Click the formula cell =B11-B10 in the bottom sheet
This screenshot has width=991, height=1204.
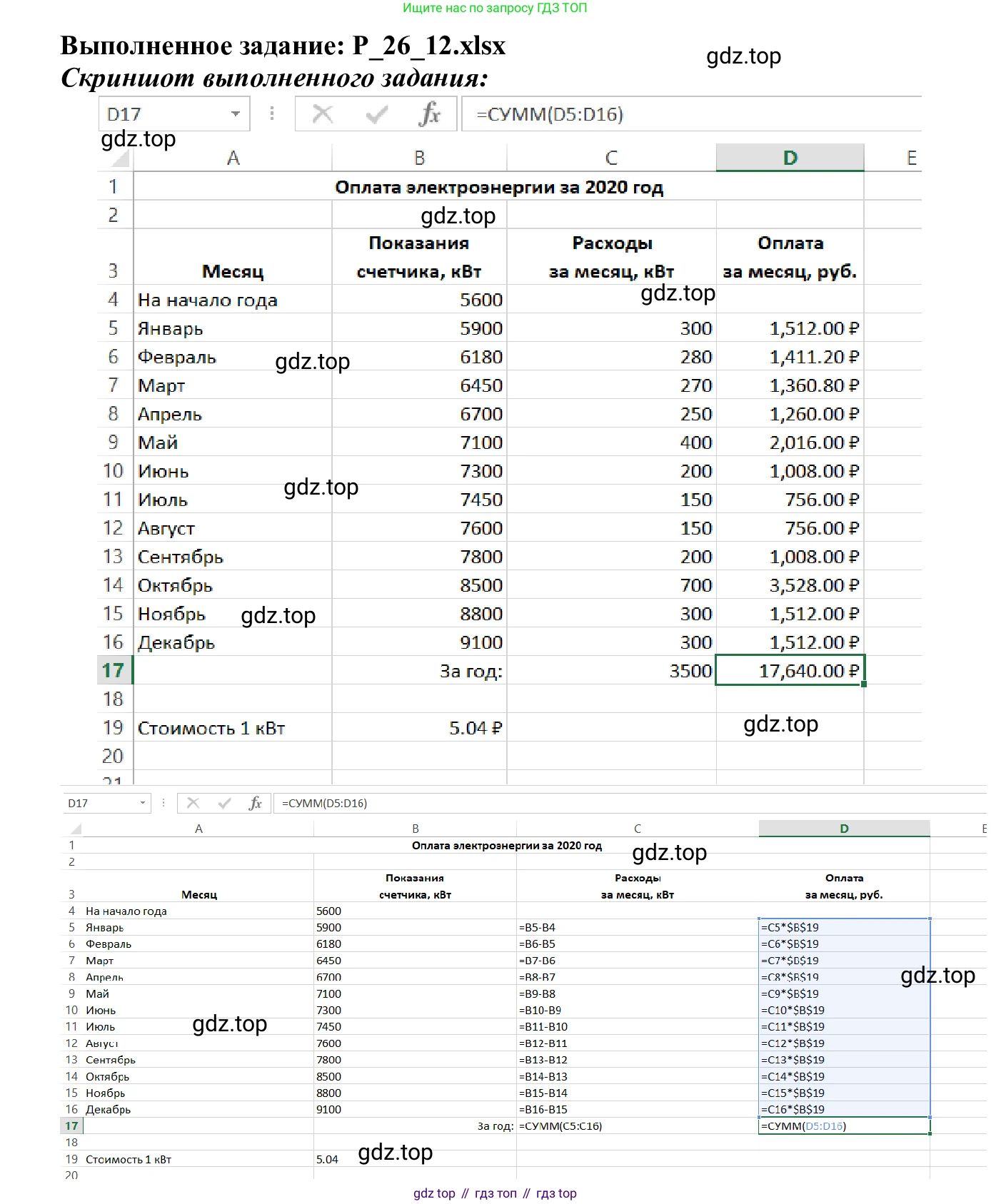click(x=638, y=1026)
